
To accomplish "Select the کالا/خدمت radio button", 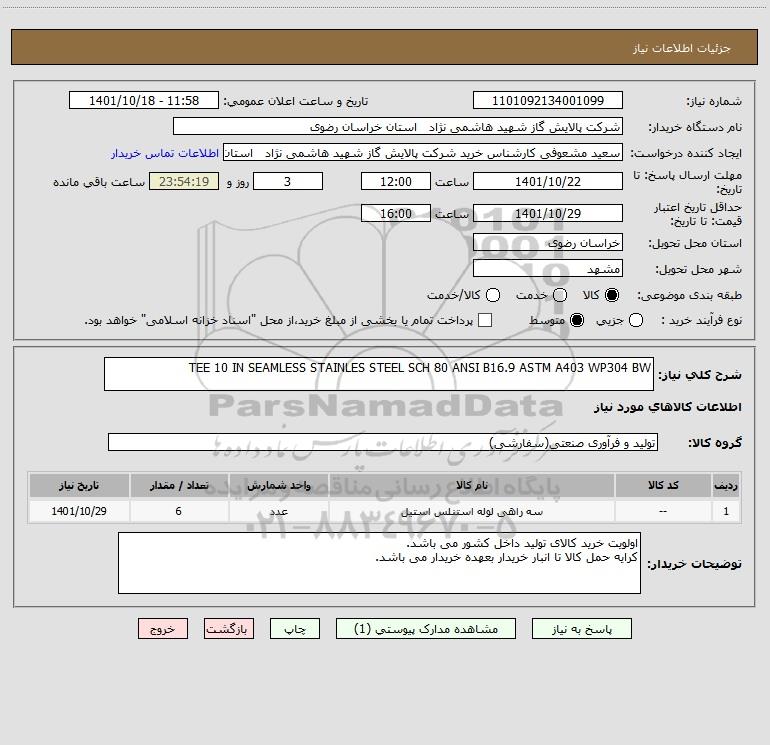I will point(493,295).
